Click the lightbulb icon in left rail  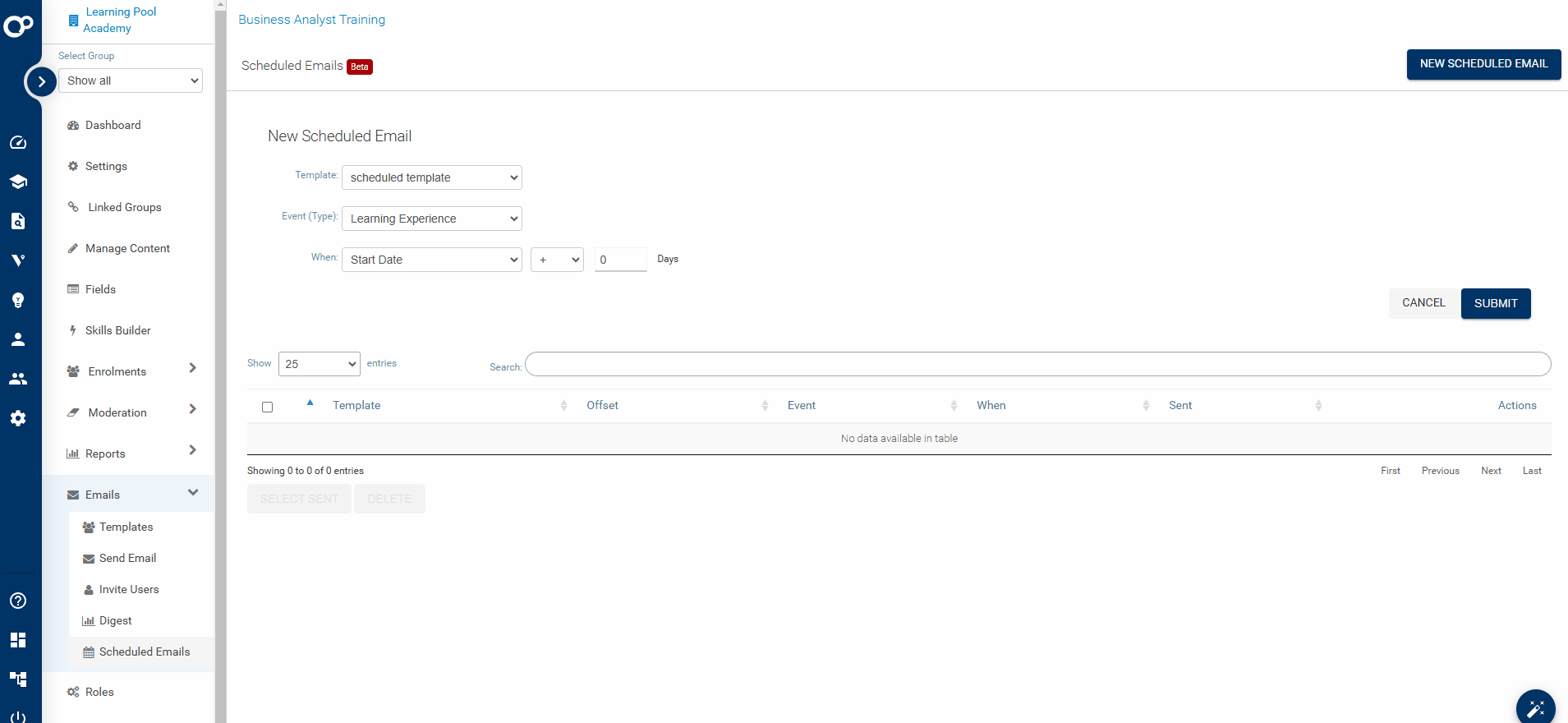click(18, 300)
